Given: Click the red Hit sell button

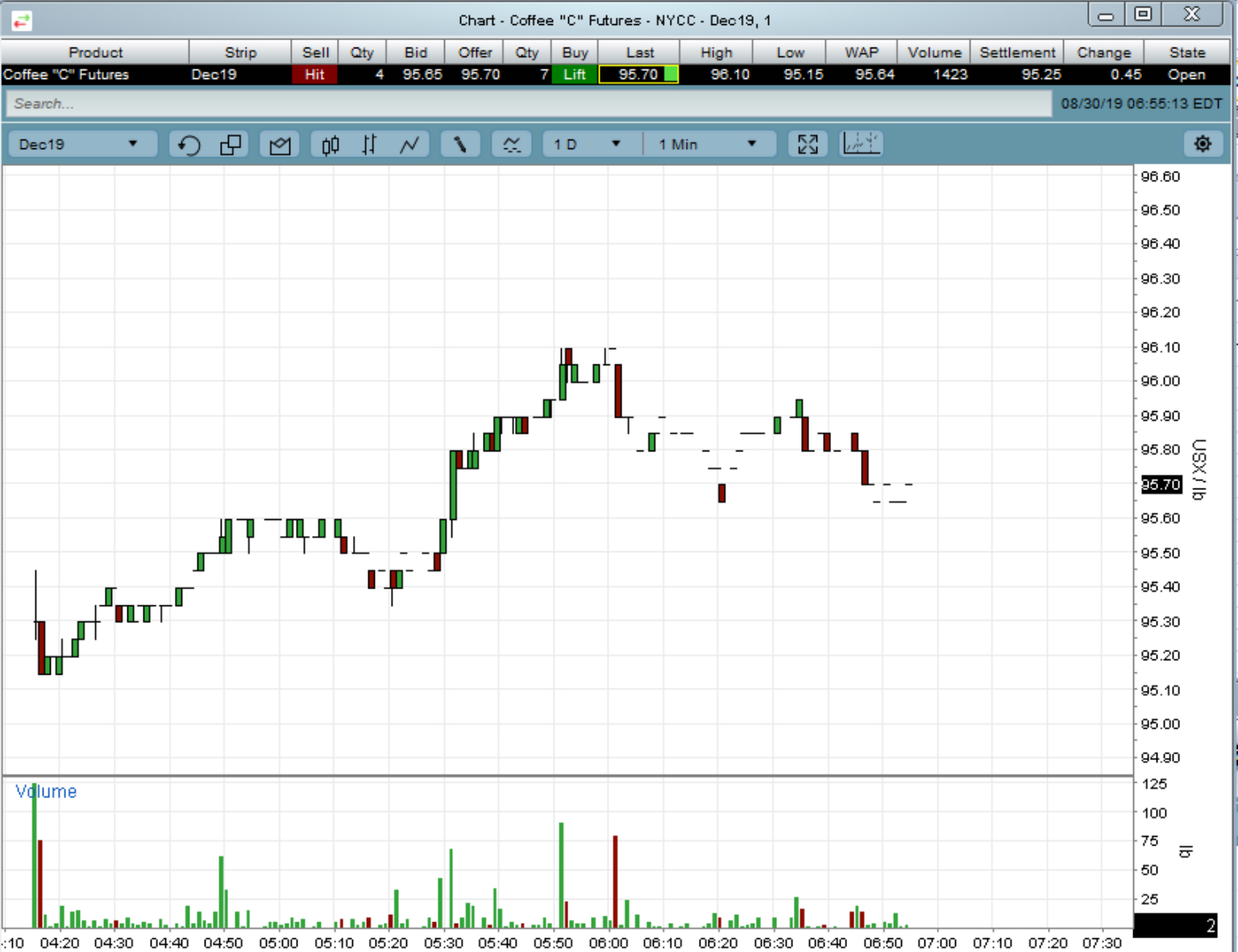Looking at the screenshot, I should coord(314,75).
